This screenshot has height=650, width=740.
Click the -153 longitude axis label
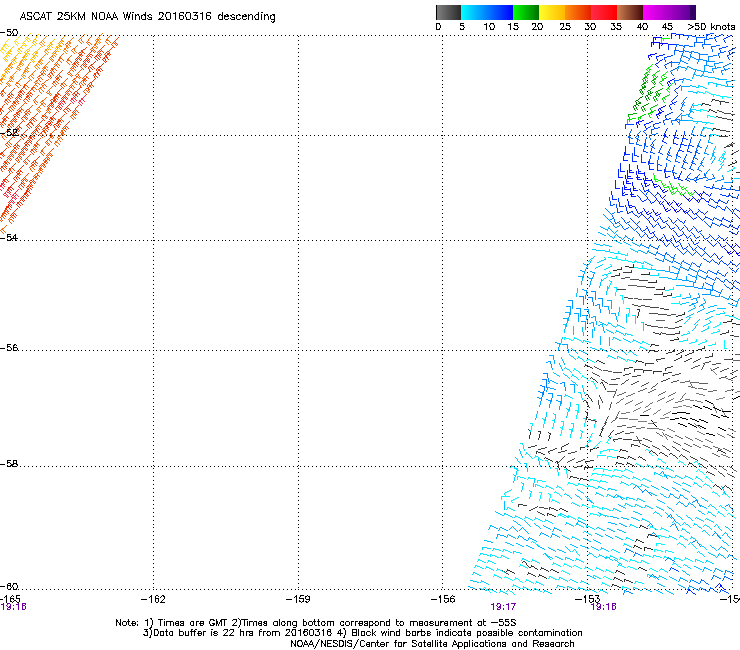587,599
